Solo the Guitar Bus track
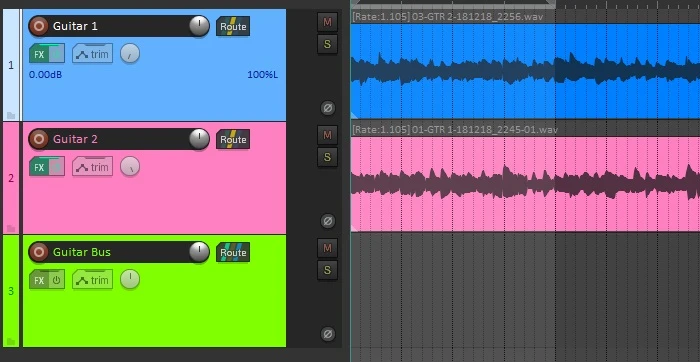 (x=327, y=270)
